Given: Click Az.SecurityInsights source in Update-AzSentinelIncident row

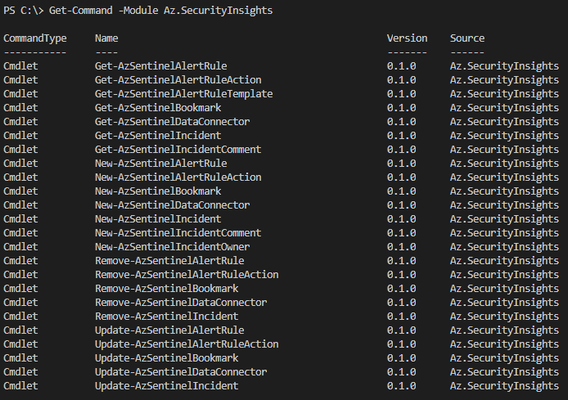Looking at the screenshot, I should 504,386.
